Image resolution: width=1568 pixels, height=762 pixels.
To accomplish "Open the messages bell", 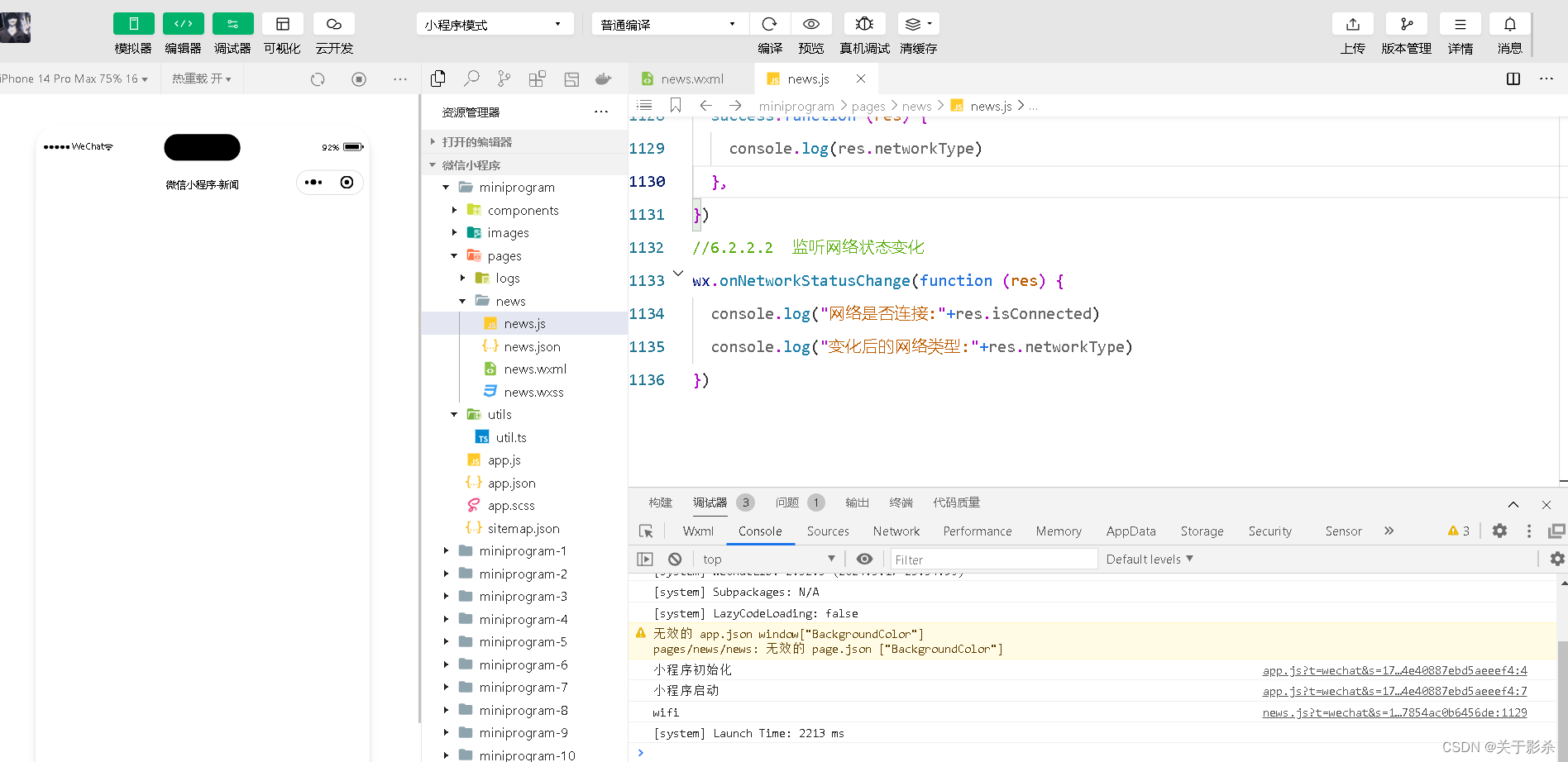I will click(1510, 24).
